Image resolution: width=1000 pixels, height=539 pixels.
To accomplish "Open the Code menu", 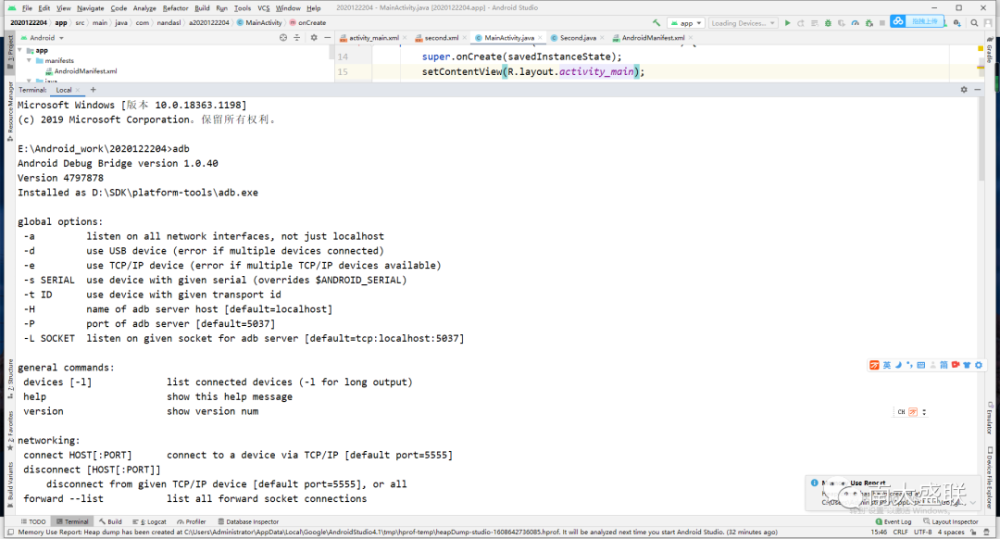I will 119,8.
